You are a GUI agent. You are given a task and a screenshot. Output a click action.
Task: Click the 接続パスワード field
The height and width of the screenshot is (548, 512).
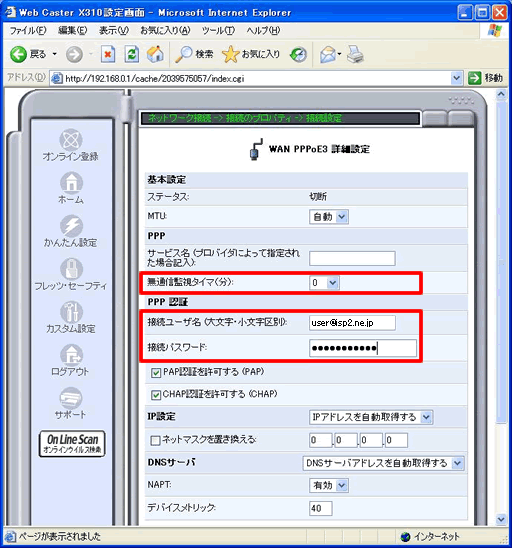[x=363, y=348]
